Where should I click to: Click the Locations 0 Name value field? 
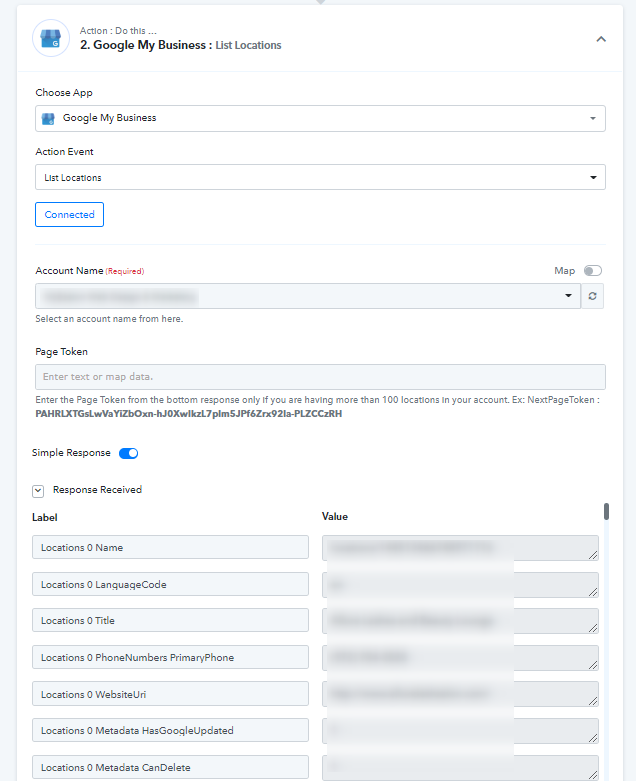(460, 548)
